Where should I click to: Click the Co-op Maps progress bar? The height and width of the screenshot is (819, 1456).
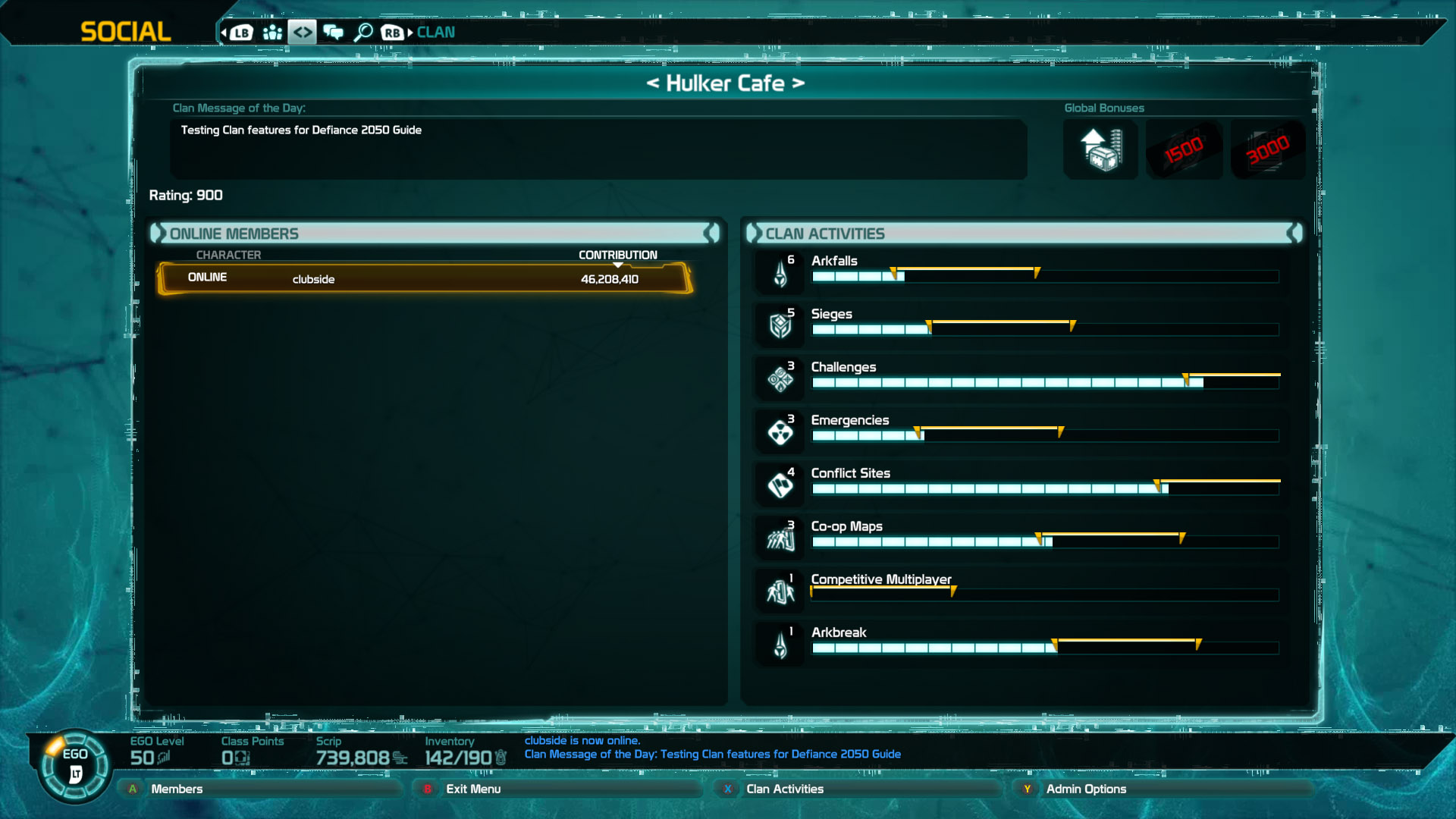[1046, 542]
